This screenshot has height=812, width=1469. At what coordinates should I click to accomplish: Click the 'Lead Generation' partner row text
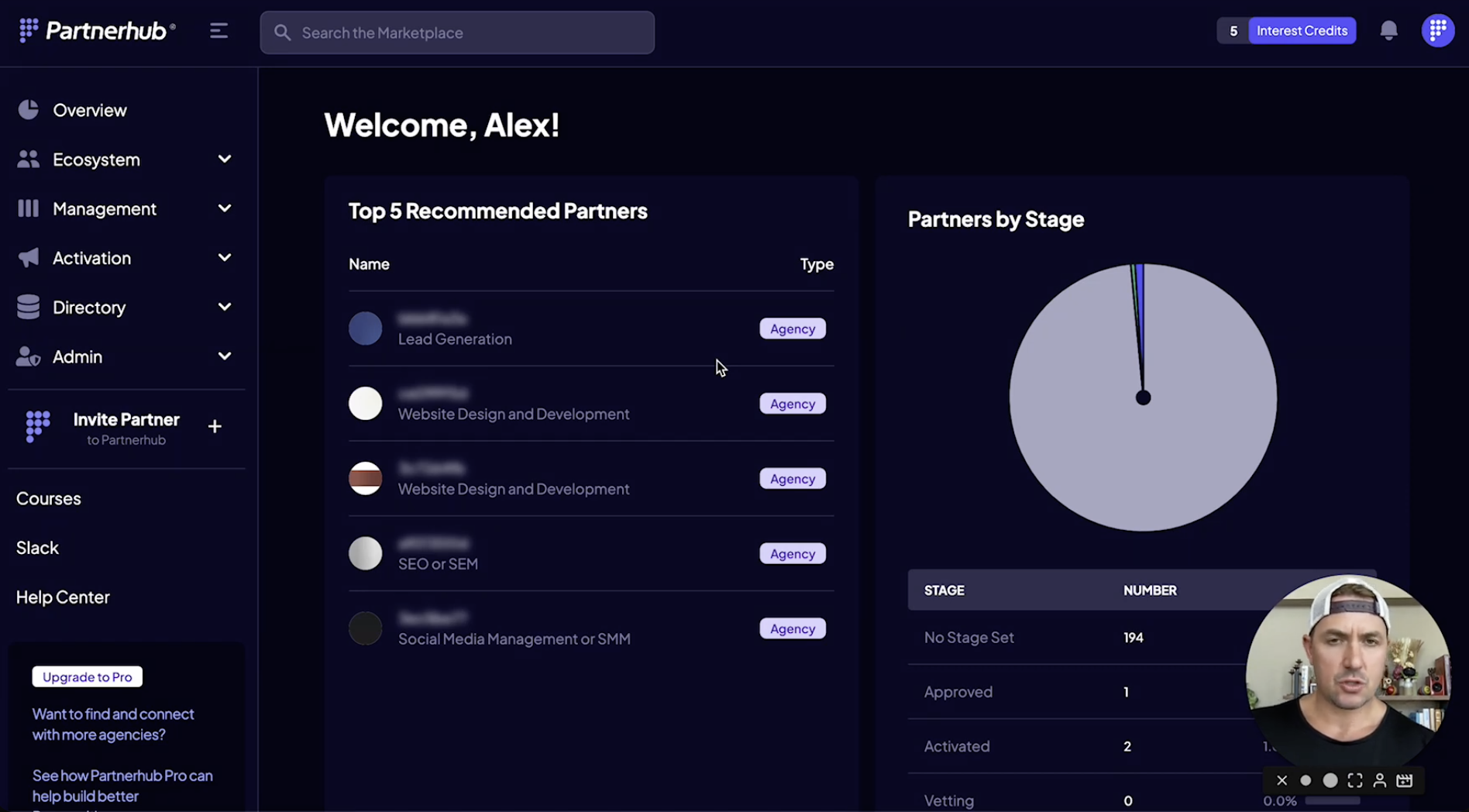pos(455,339)
